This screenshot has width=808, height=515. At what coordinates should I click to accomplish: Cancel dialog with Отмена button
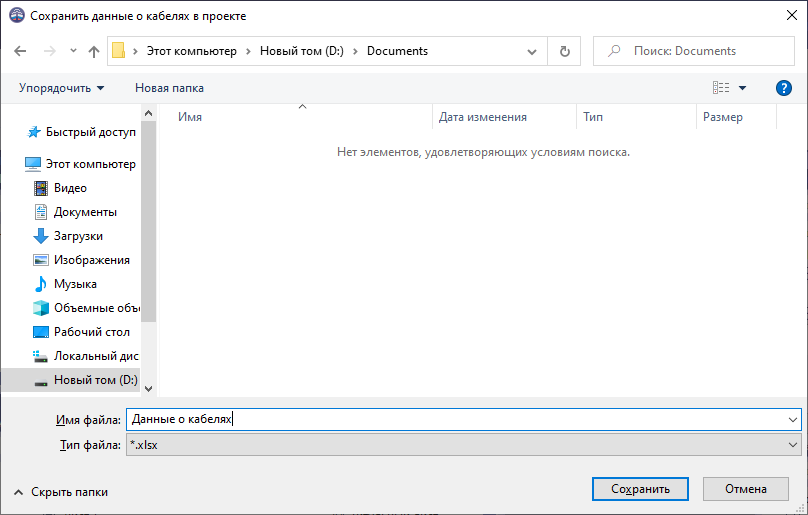745,489
